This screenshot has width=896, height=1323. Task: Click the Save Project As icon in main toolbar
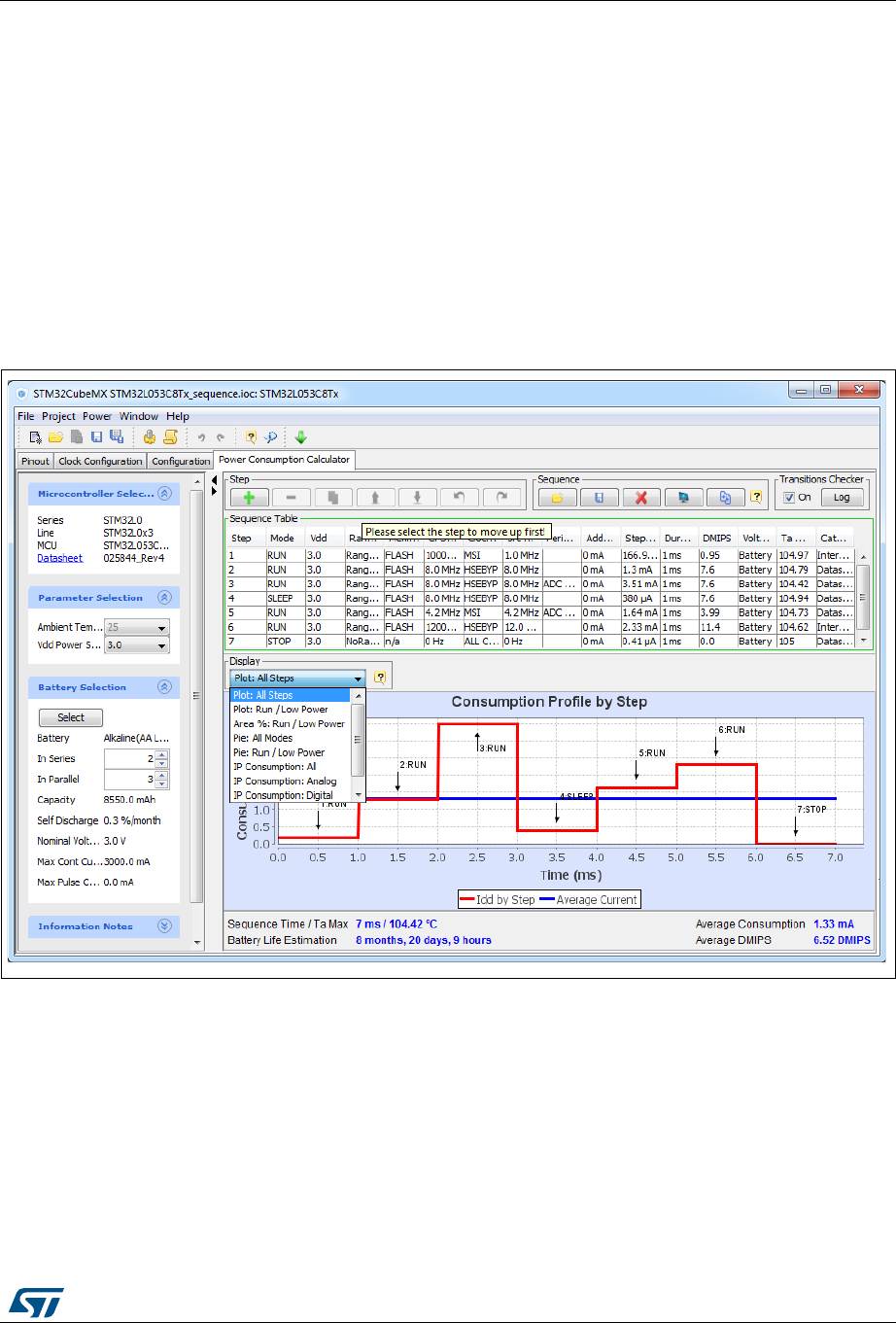tap(117, 437)
